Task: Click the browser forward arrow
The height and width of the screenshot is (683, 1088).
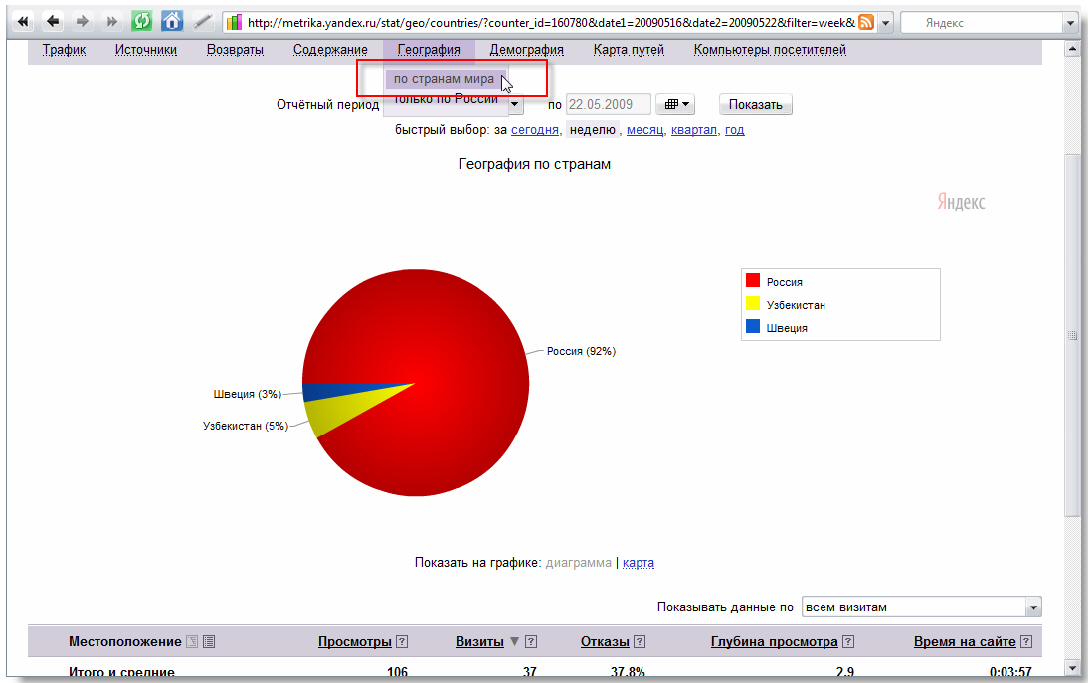Action: click(x=83, y=22)
